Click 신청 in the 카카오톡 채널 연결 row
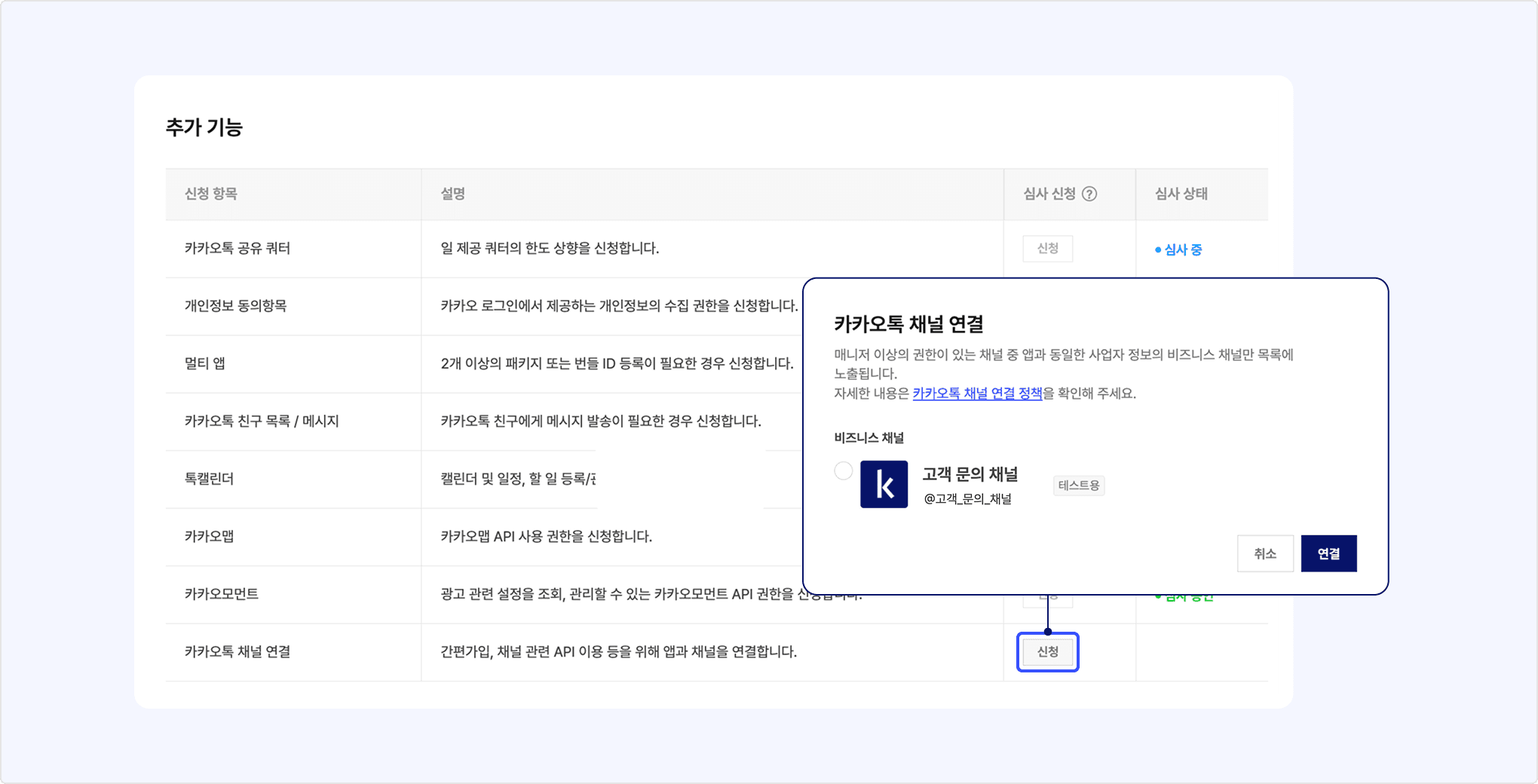The image size is (1538, 784). [x=1047, y=652]
